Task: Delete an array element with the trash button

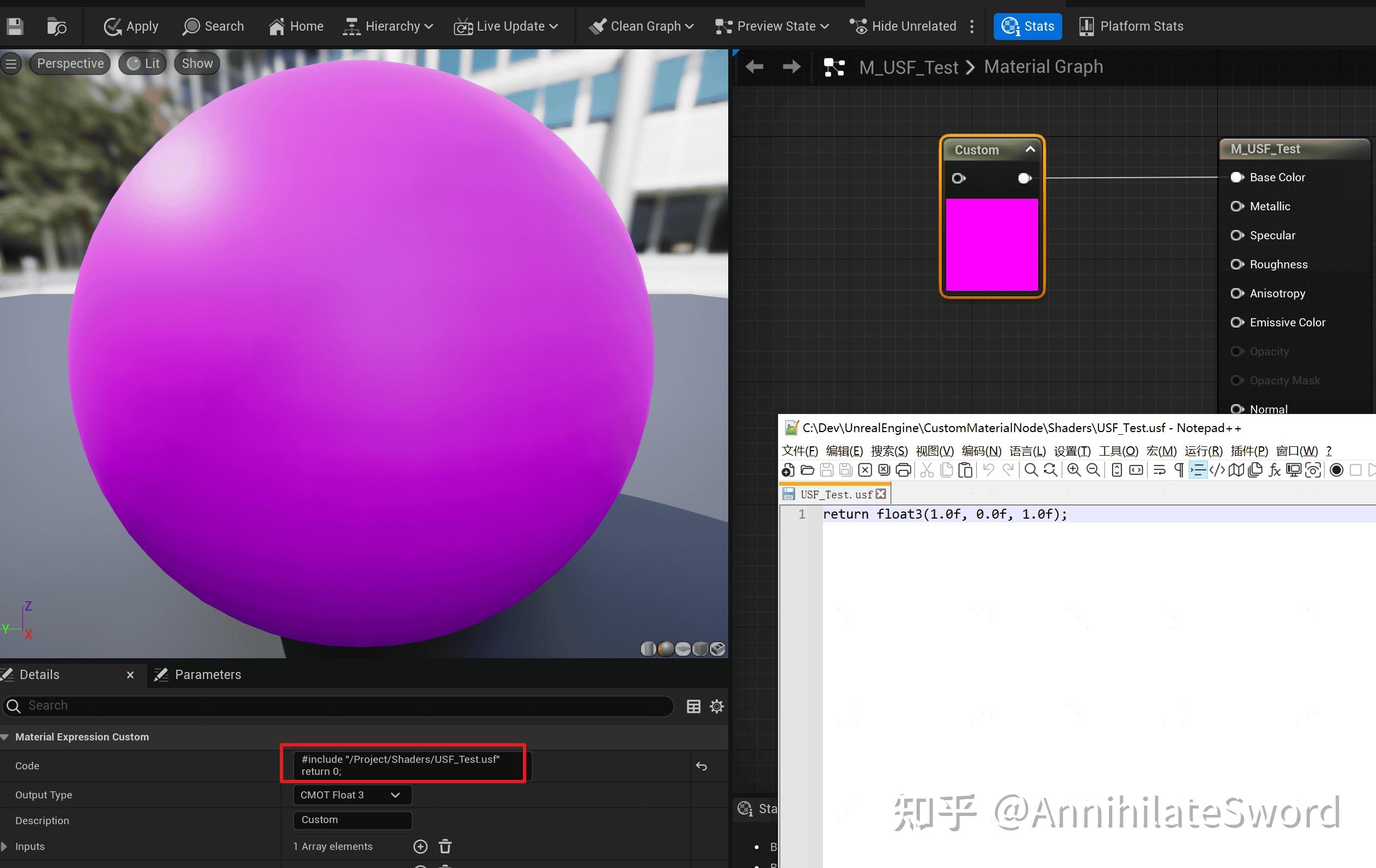Action: point(445,846)
